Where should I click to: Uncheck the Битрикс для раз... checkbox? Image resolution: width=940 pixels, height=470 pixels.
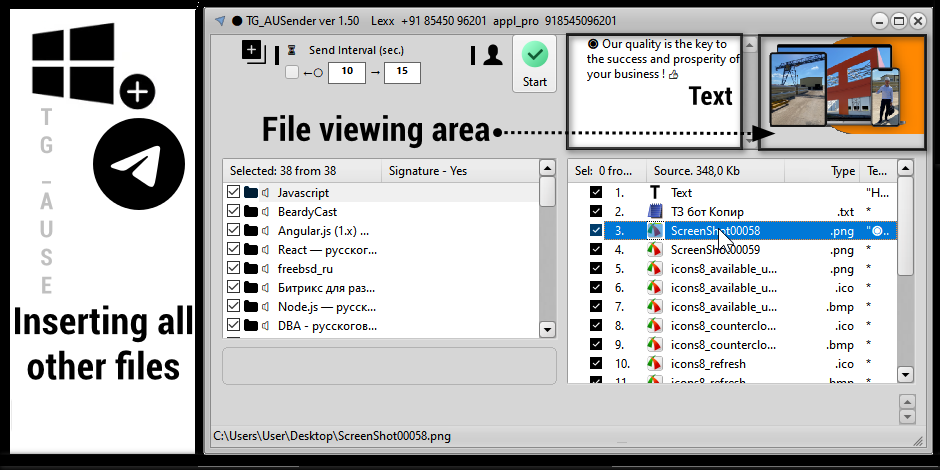coord(234,288)
